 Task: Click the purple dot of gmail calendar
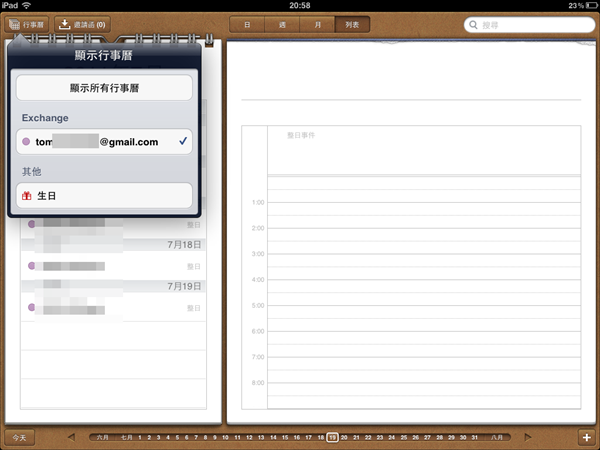26,142
